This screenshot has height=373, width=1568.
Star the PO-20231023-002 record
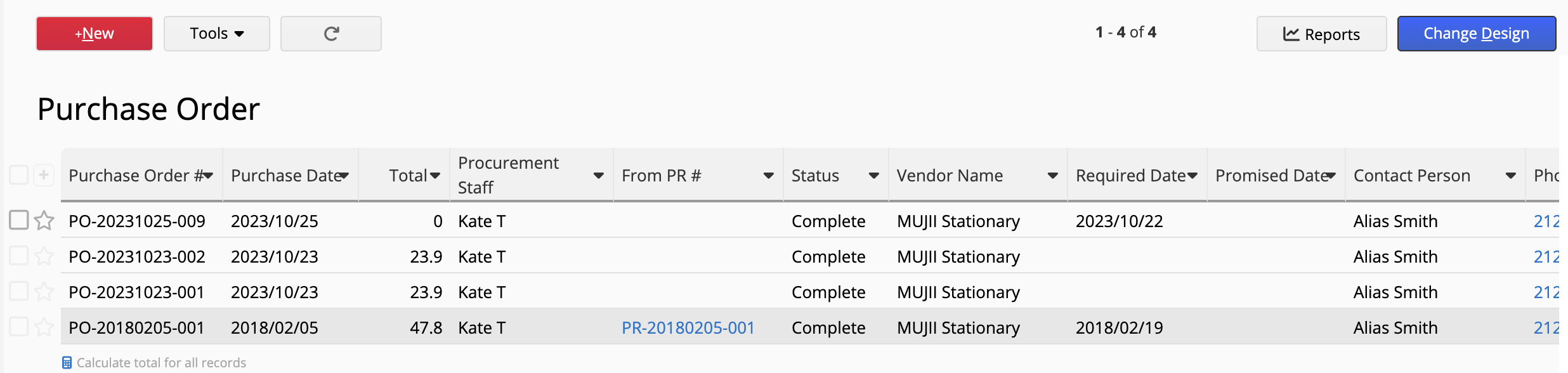44,256
